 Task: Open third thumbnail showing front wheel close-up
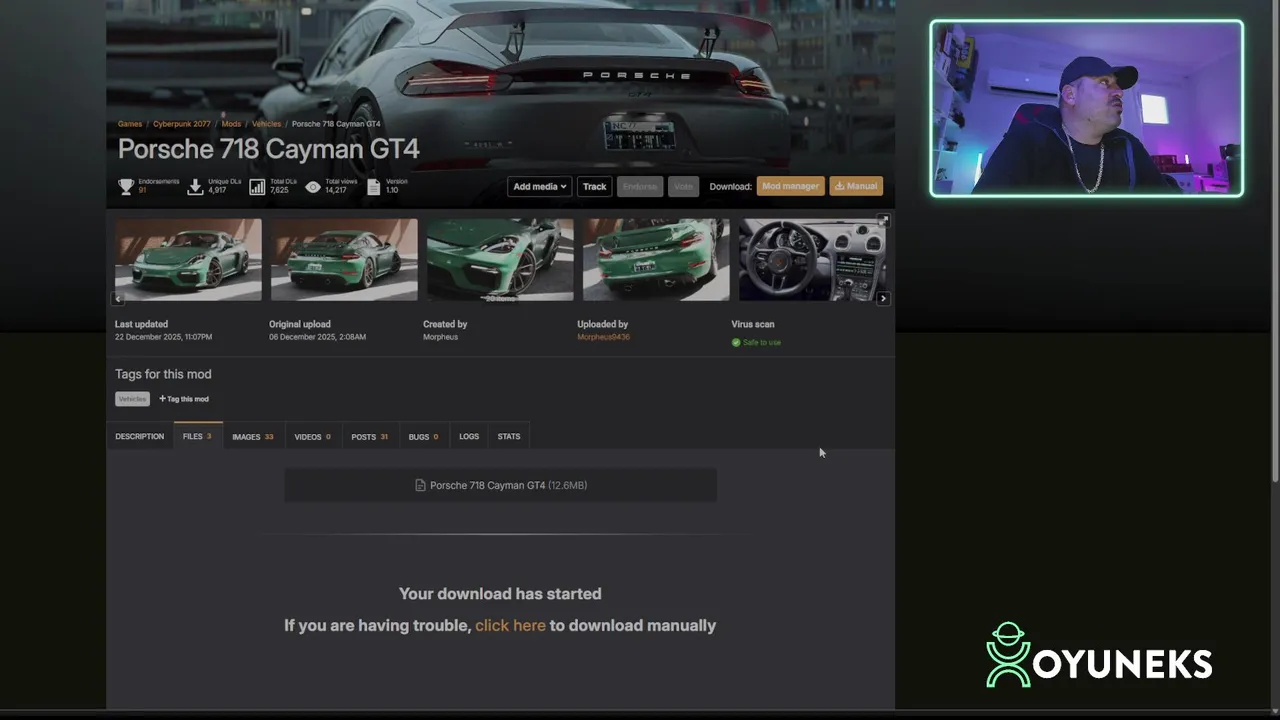500,259
